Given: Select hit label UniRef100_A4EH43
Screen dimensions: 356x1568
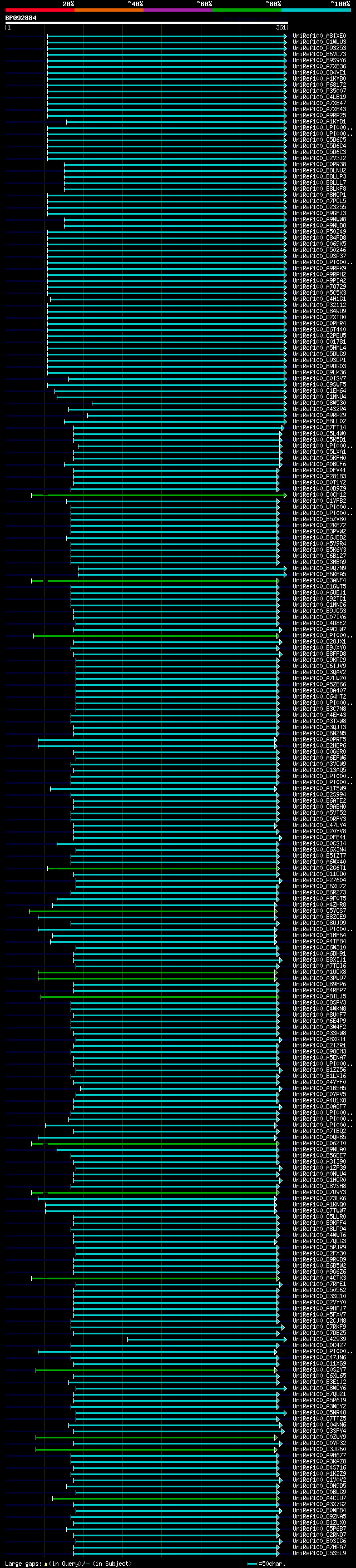Looking at the screenshot, I should click(x=319, y=715).
